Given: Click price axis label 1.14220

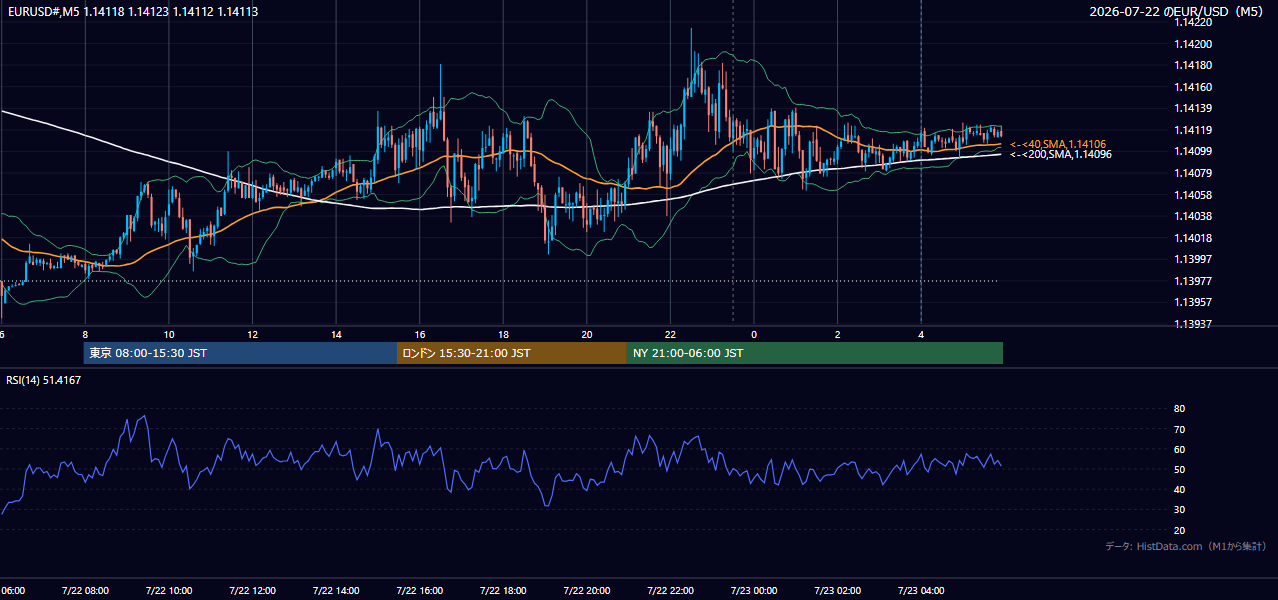Looking at the screenshot, I should point(1192,22).
